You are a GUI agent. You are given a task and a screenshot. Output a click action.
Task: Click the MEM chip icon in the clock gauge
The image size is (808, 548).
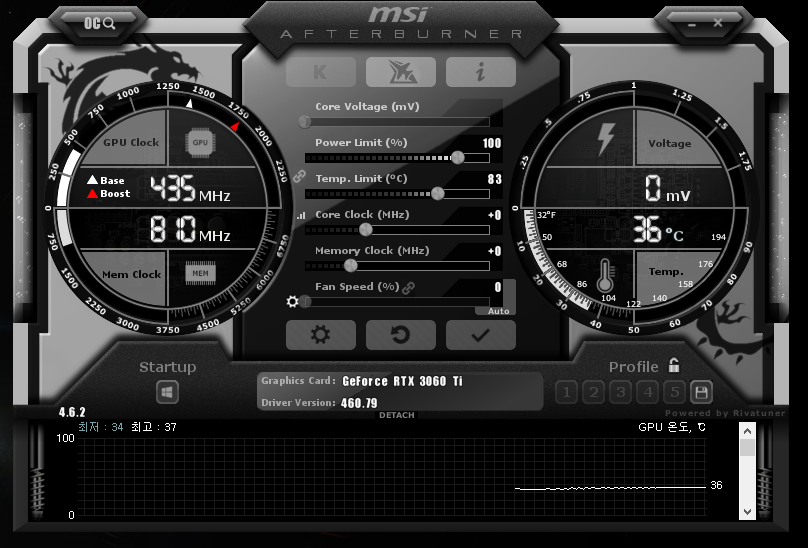tap(200, 273)
